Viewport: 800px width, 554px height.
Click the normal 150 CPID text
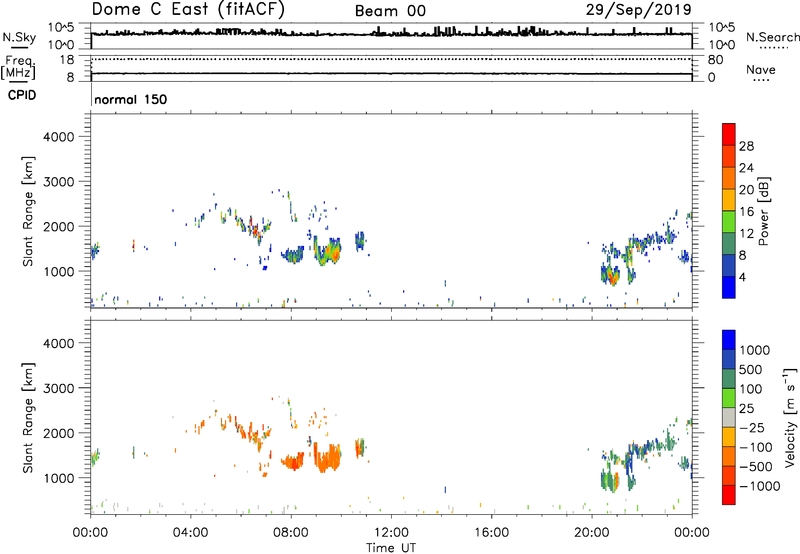tap(131, 99)
